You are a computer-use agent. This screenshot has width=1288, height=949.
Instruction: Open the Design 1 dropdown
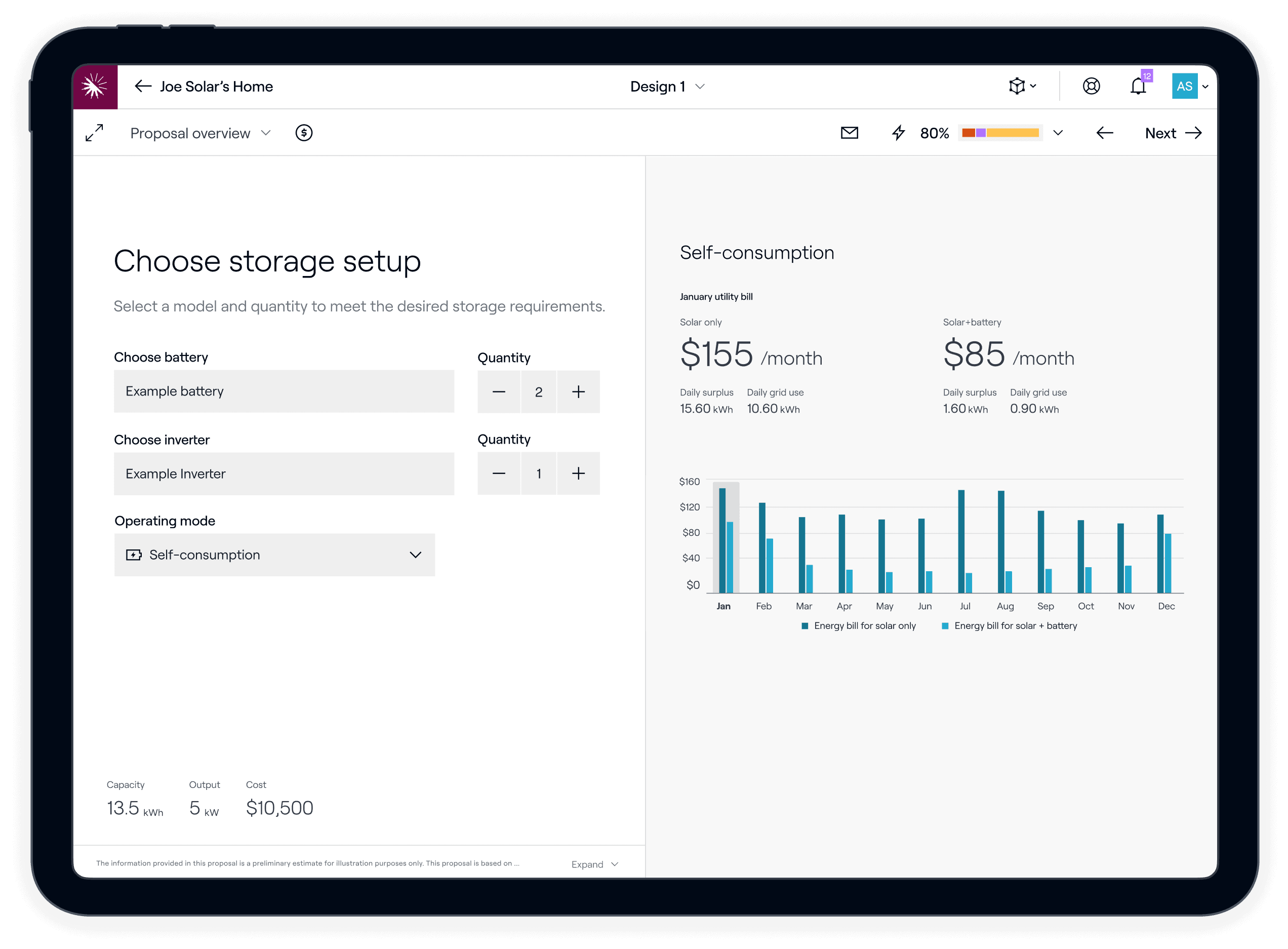[x=667, y=87]
